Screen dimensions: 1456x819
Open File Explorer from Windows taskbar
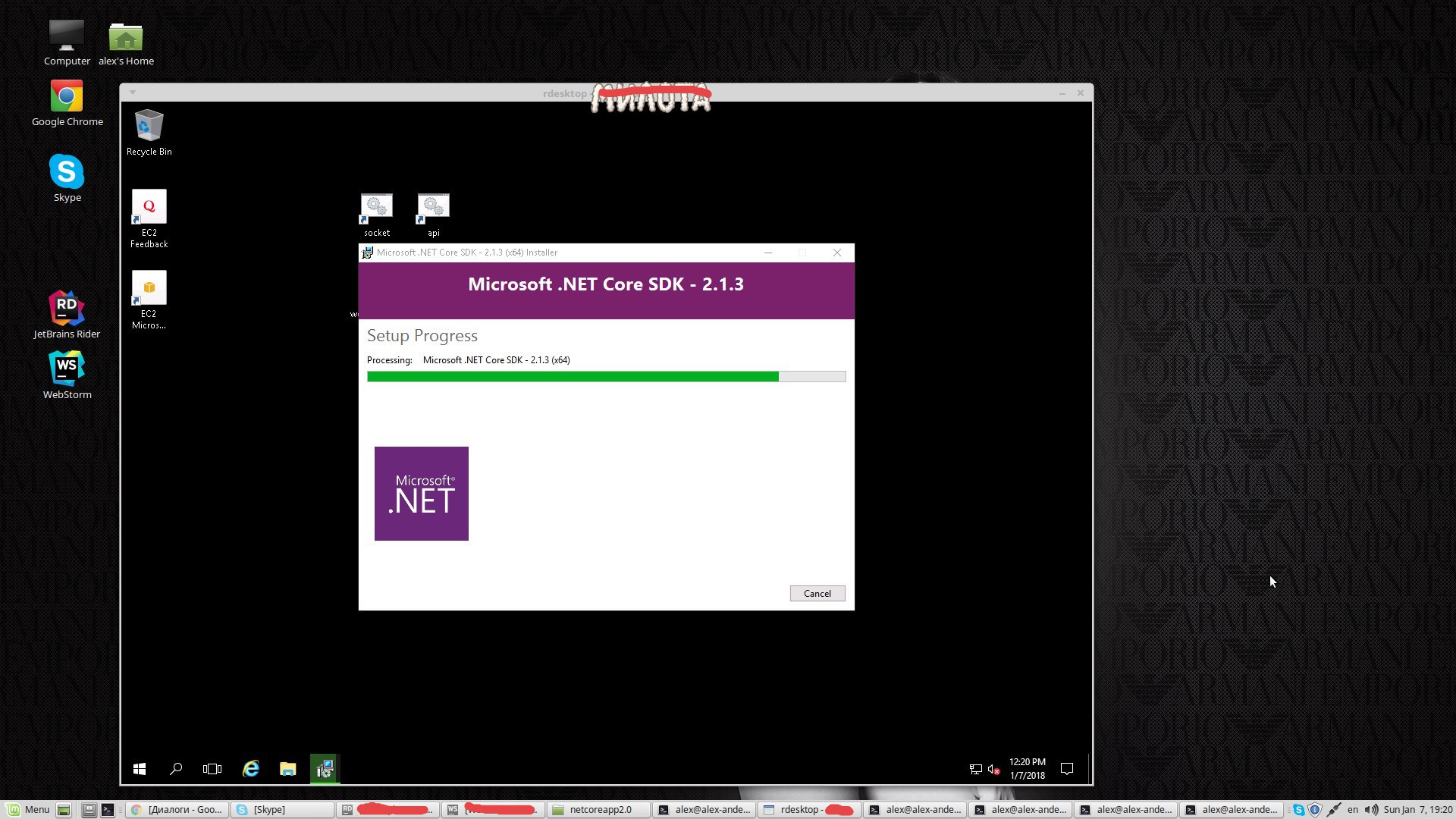point(287,769)
